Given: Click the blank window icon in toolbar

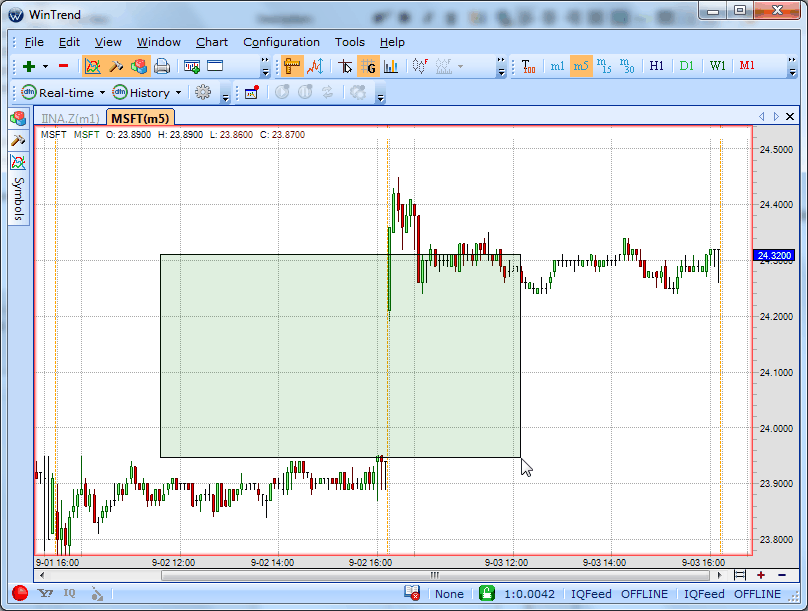Looking at the screenshot, I should [x=215, y=66].
